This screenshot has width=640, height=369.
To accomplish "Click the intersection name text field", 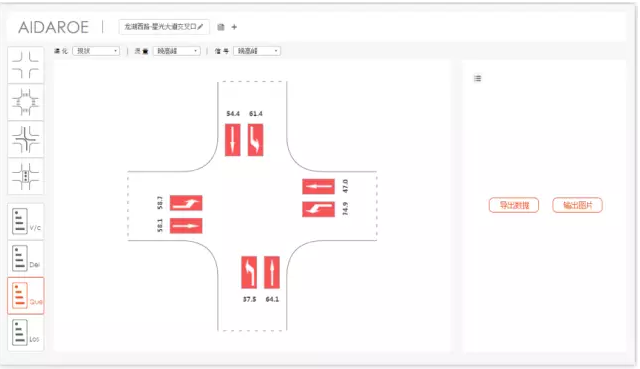I will pos(164,27).
